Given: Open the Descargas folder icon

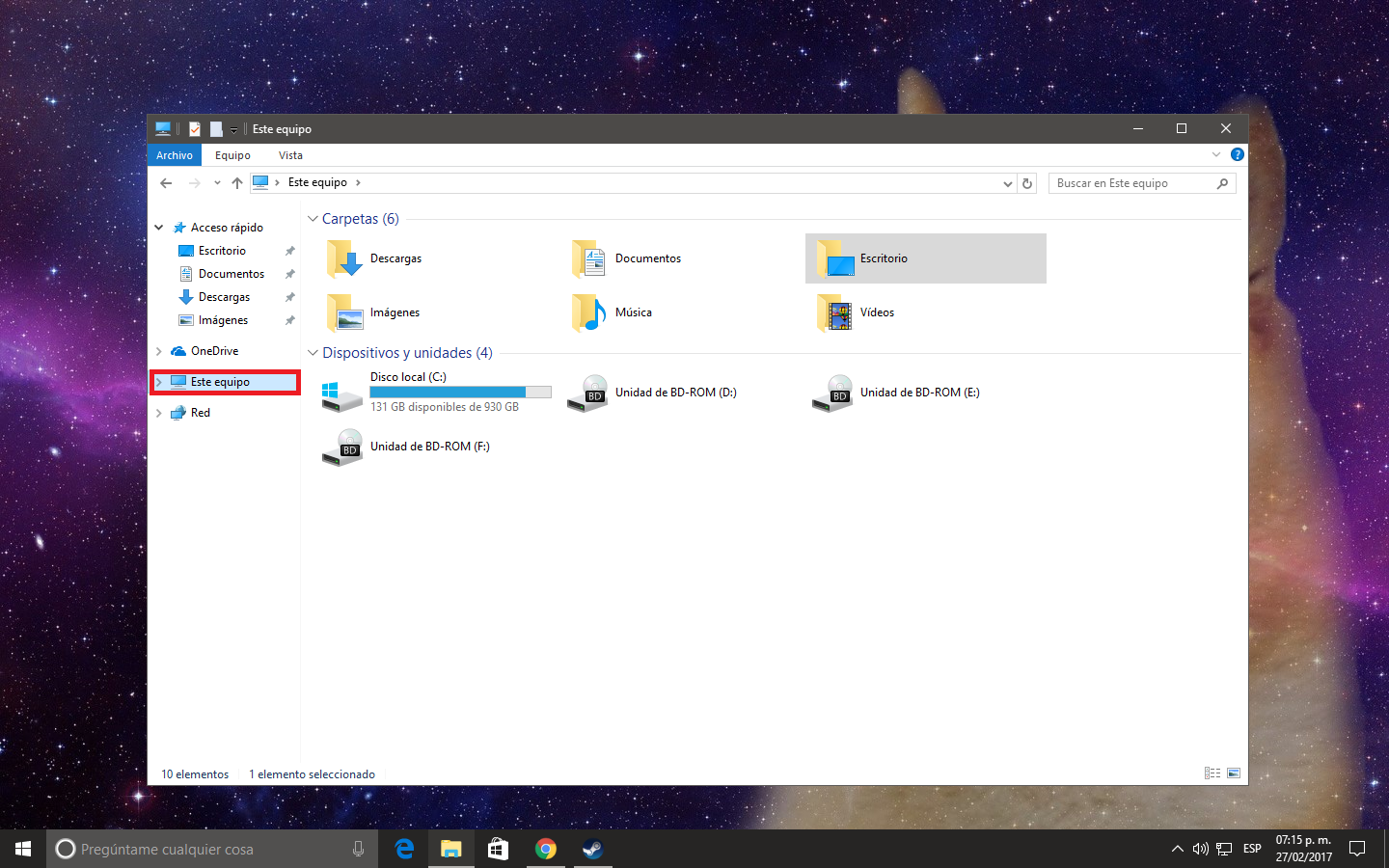Looking at the screenshot, I should pyautogui.click(x=344, y=258).
